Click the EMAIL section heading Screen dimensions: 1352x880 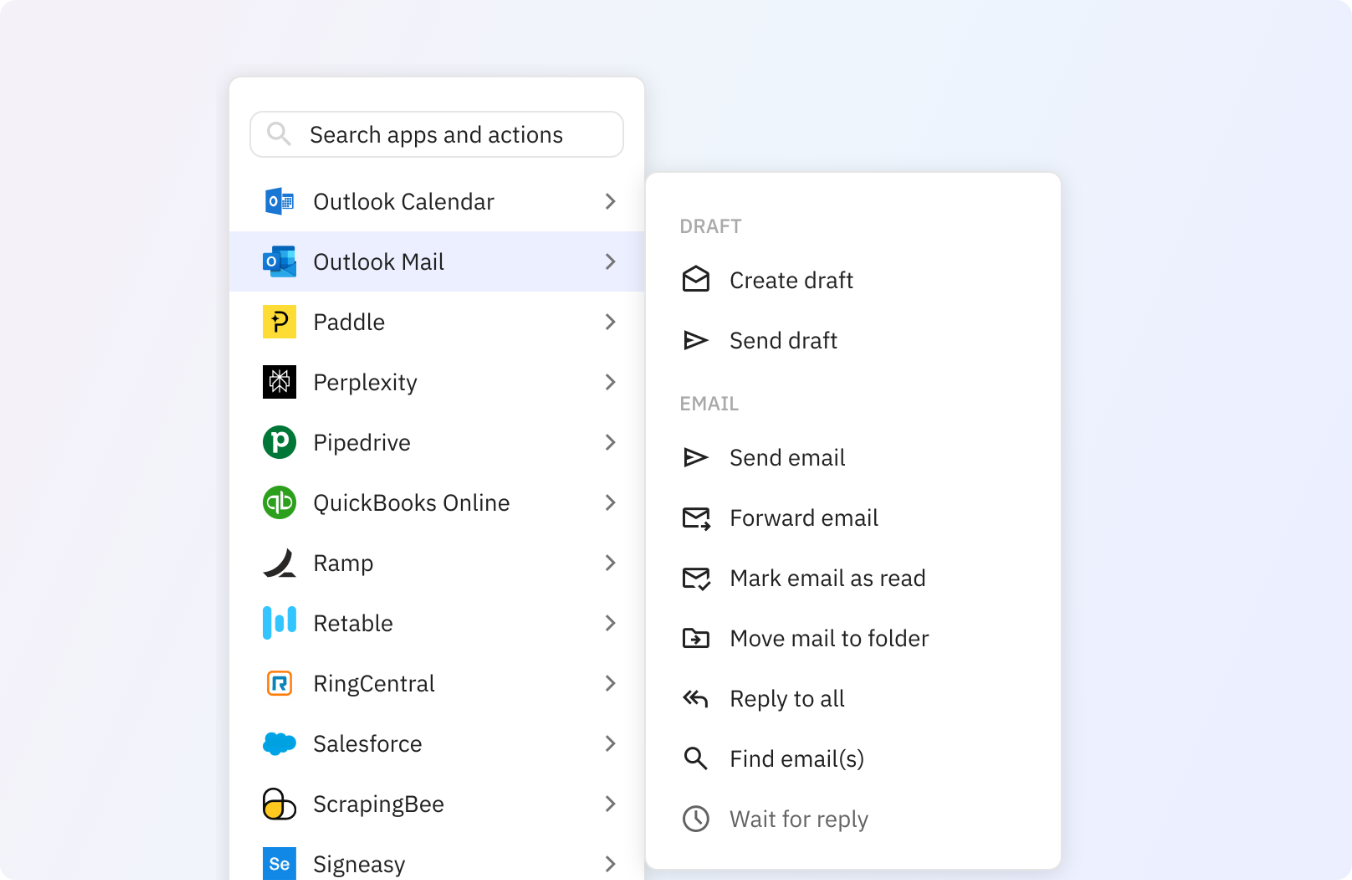tap(709, 404)
